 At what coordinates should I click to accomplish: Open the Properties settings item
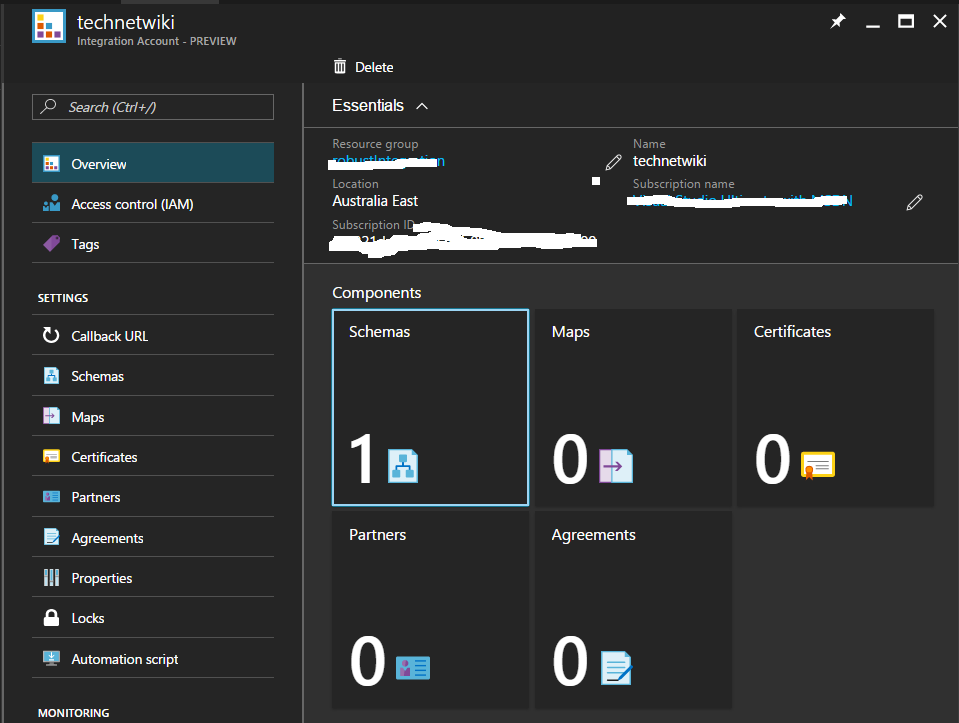click(153, 577)
